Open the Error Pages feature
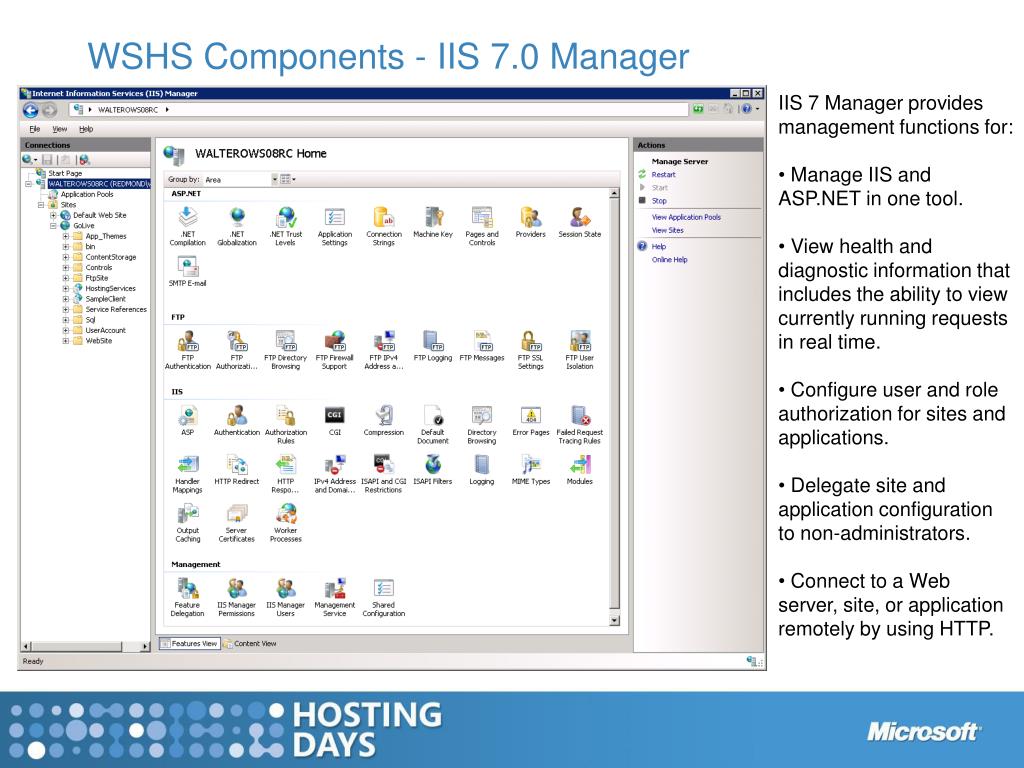Image resolution: width=1024 pixels, height=768 pixels. pos(530,420)
